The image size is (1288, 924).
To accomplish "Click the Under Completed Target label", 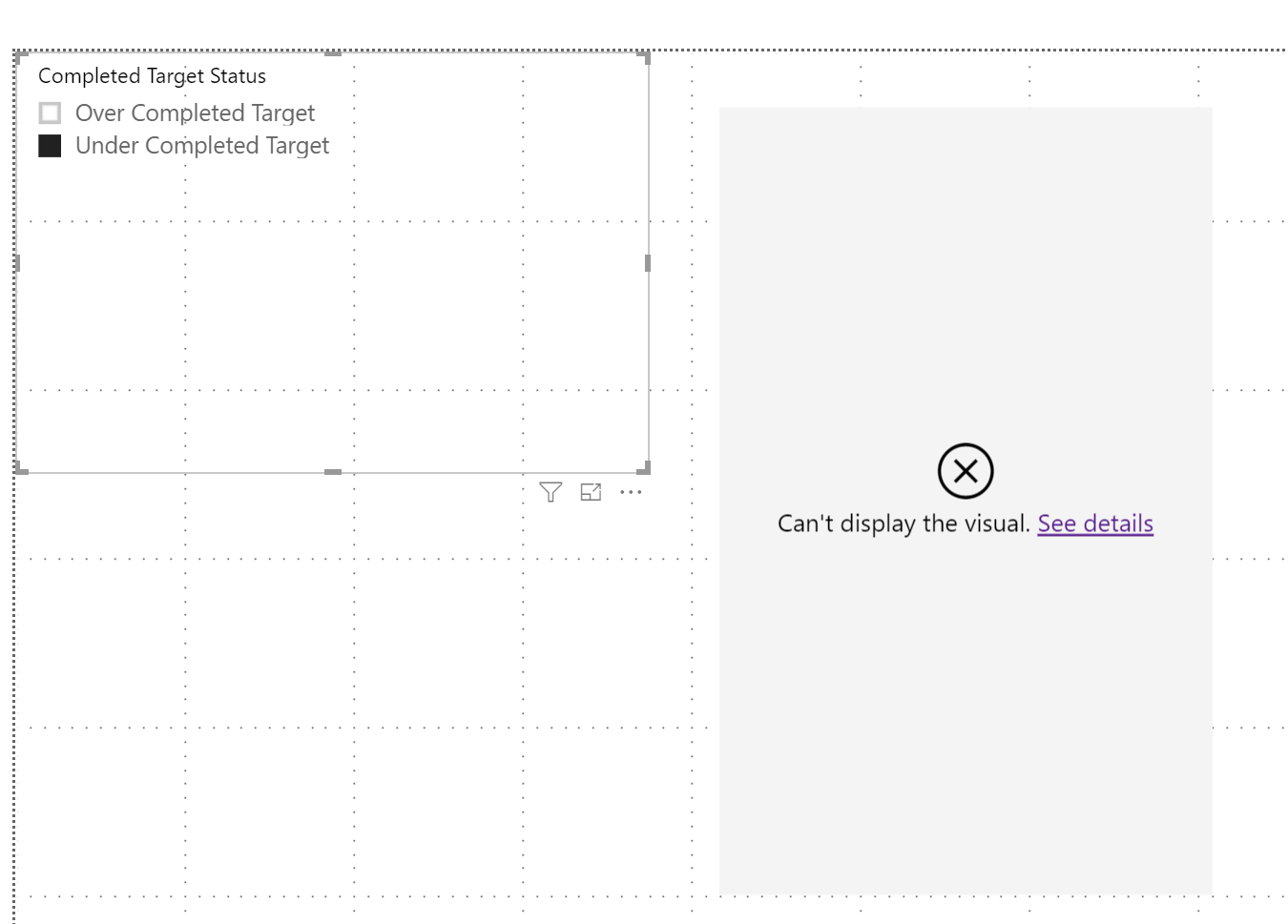I will click(202, 146).
